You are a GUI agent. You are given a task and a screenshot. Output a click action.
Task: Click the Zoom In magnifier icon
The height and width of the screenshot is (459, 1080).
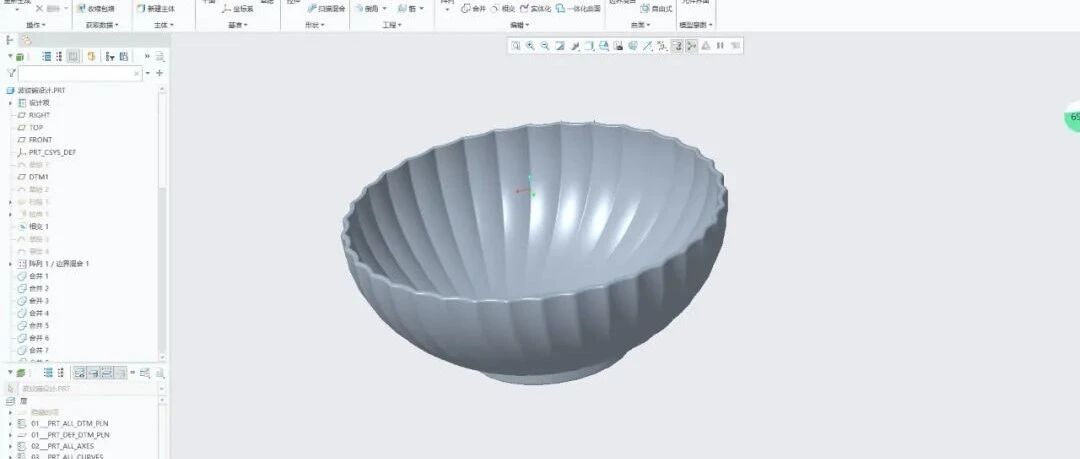tap(530, 45)
